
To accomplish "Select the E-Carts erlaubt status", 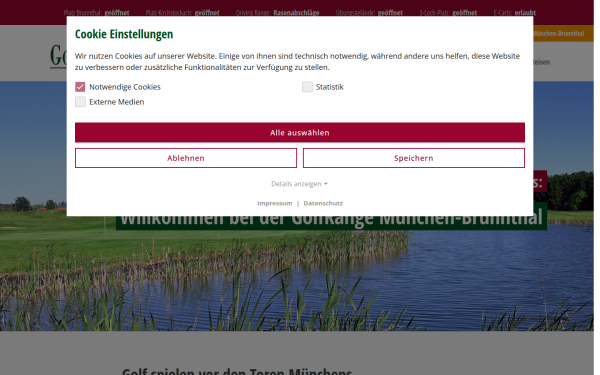I will point(515,13).
